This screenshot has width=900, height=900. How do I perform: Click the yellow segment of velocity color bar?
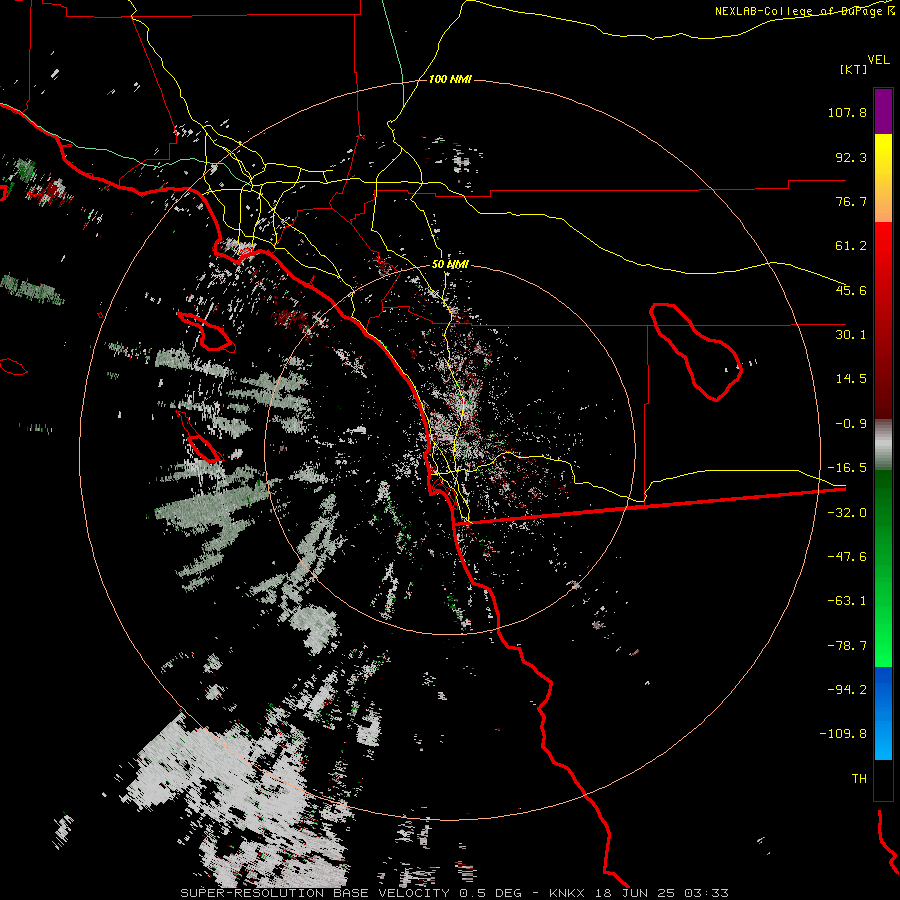coord(883,178)
